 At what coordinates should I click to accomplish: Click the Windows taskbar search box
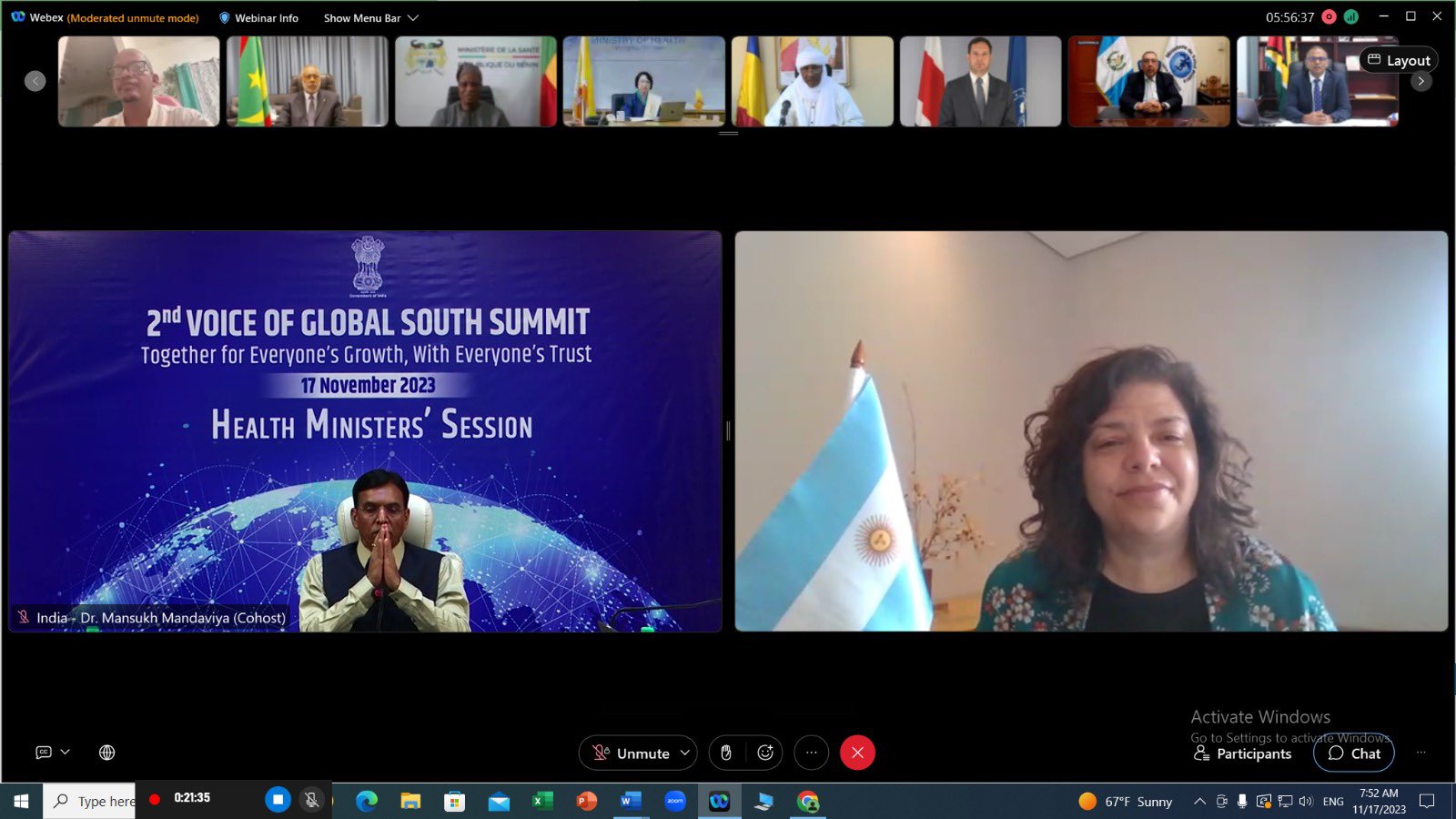(89, 801)
